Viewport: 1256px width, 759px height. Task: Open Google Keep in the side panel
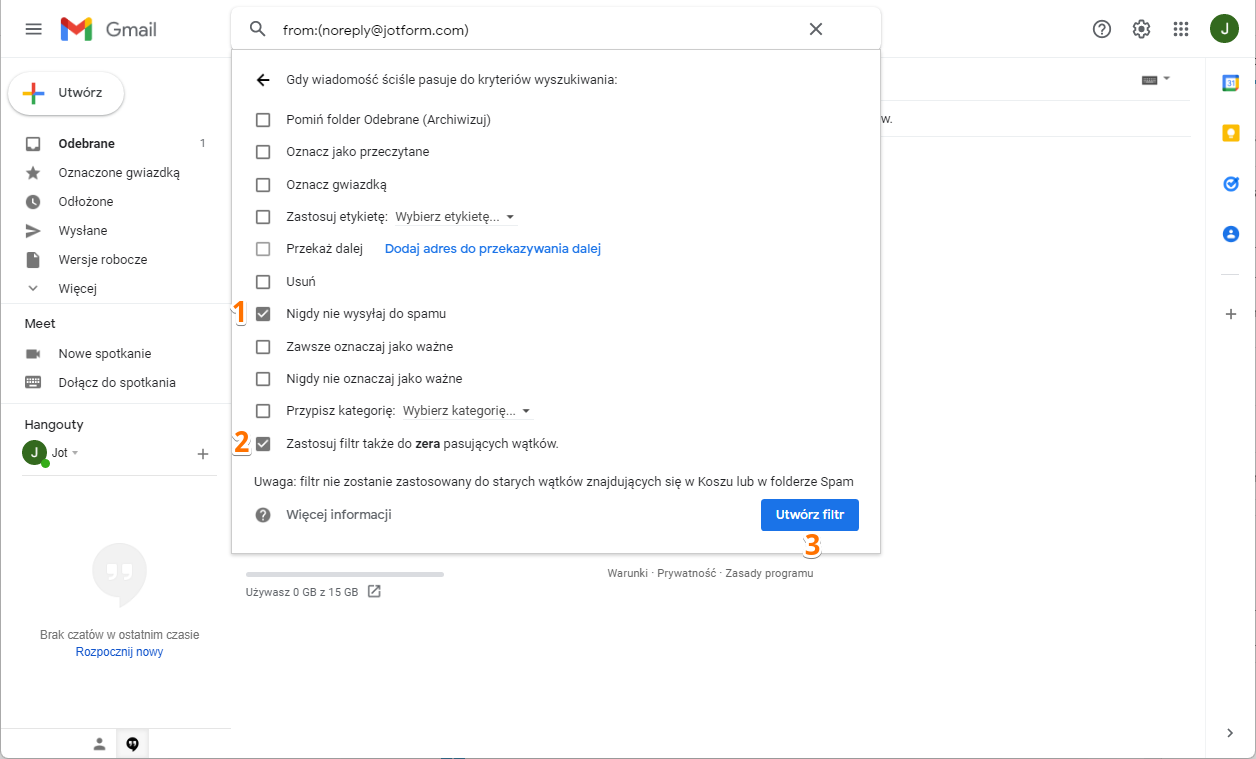click(1231, 132)
